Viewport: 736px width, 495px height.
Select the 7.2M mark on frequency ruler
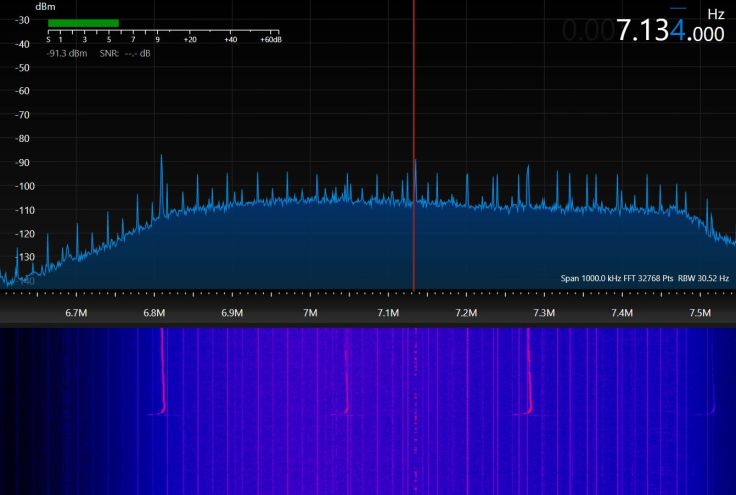466,314
